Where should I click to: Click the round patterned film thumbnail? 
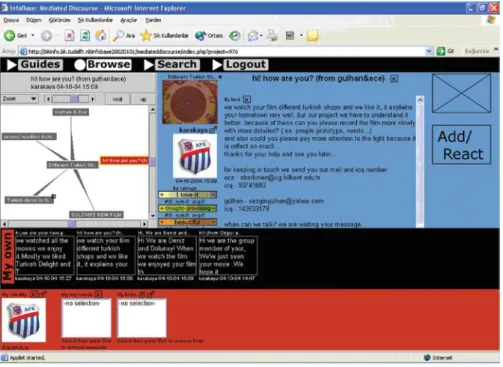click(x=190, y=102)
